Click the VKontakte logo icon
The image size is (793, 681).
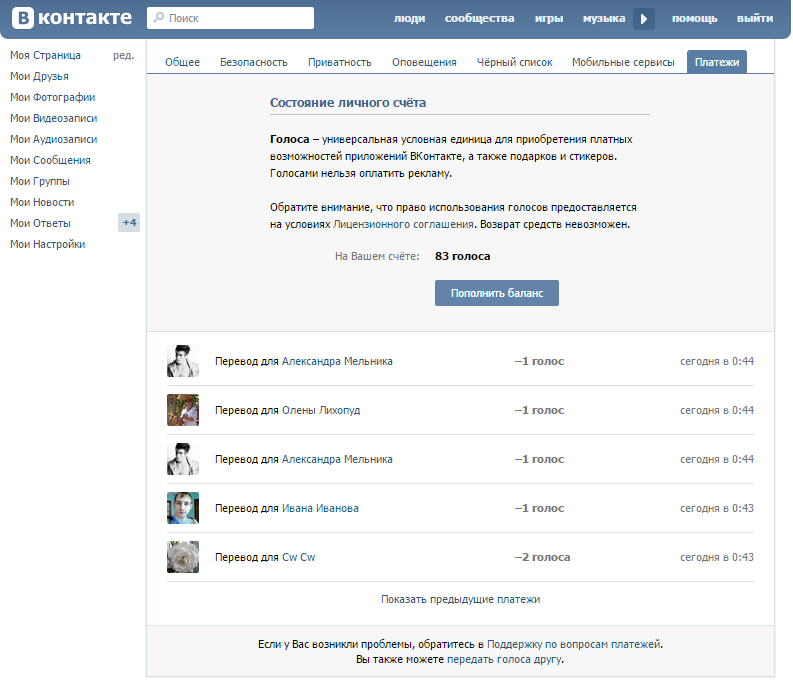click(23, 18)
